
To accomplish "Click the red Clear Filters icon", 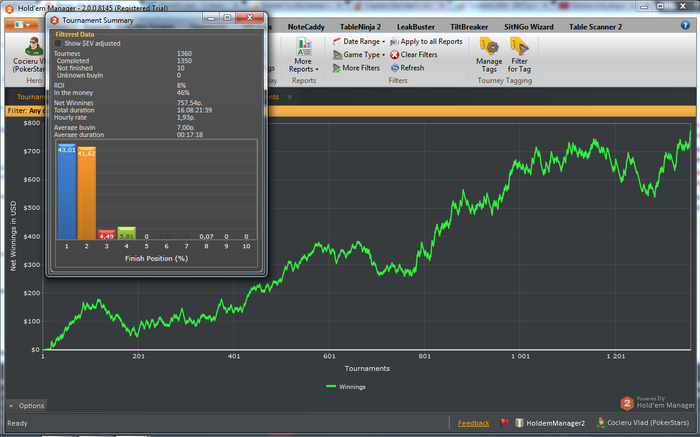I will tap(395, 55).
